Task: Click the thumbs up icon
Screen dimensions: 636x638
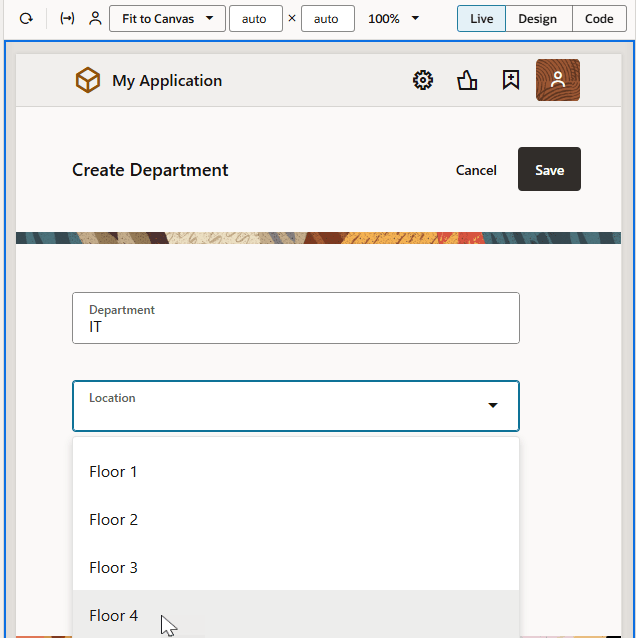Action: click(x=467, y=80)
